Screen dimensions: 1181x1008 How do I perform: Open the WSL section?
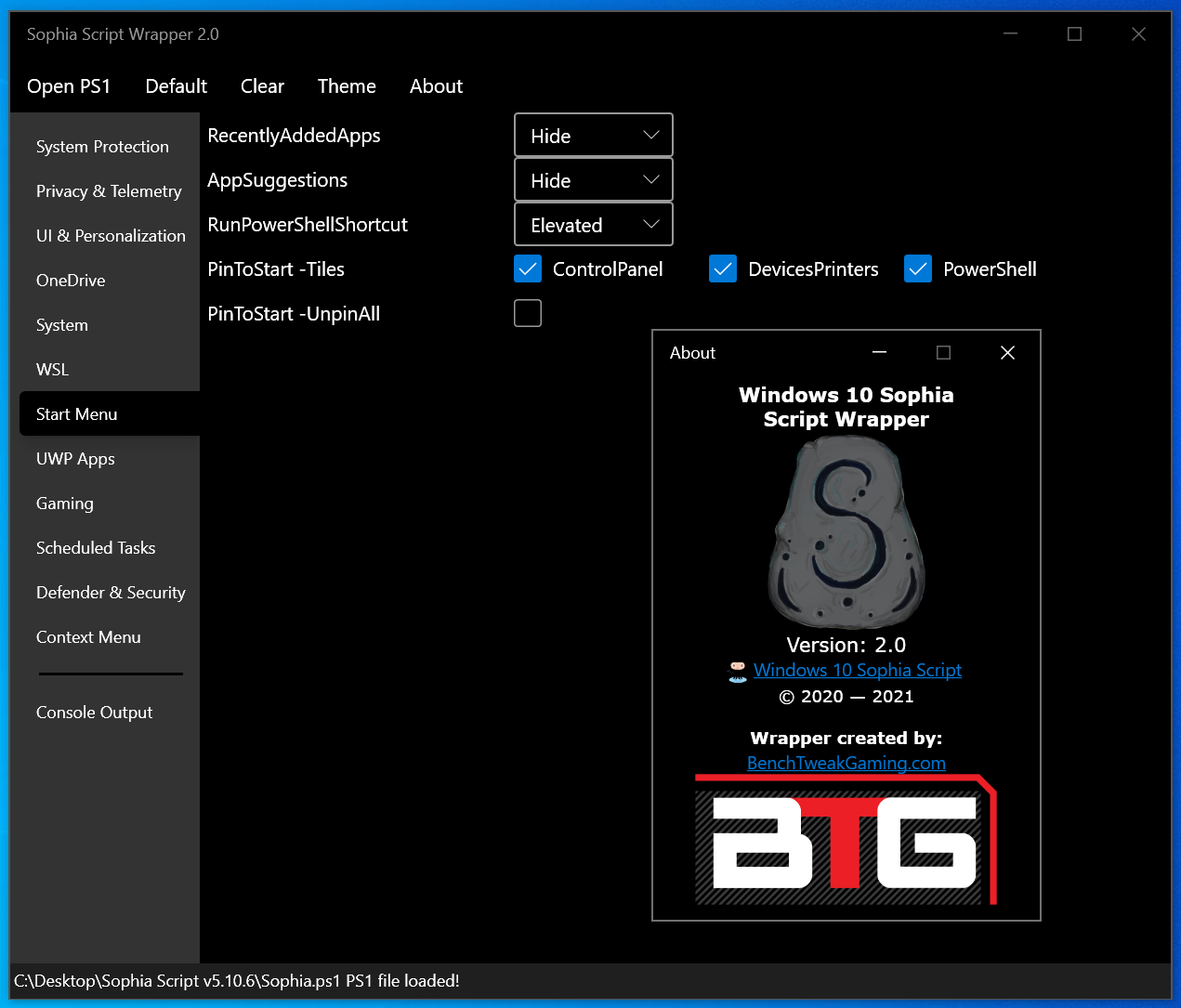tap(110, 370)
